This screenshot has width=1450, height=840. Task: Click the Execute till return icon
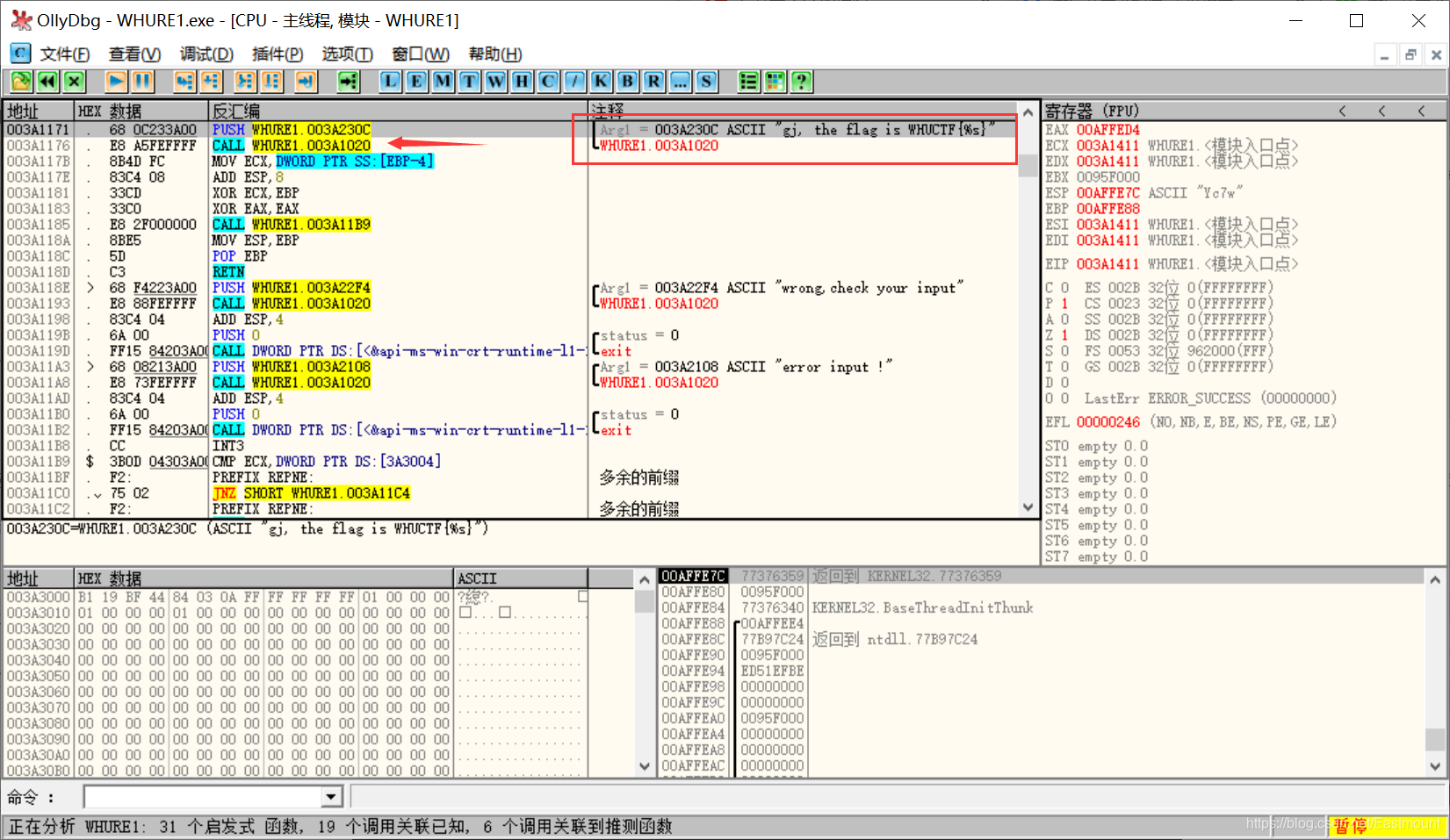[x=306, y=82]
